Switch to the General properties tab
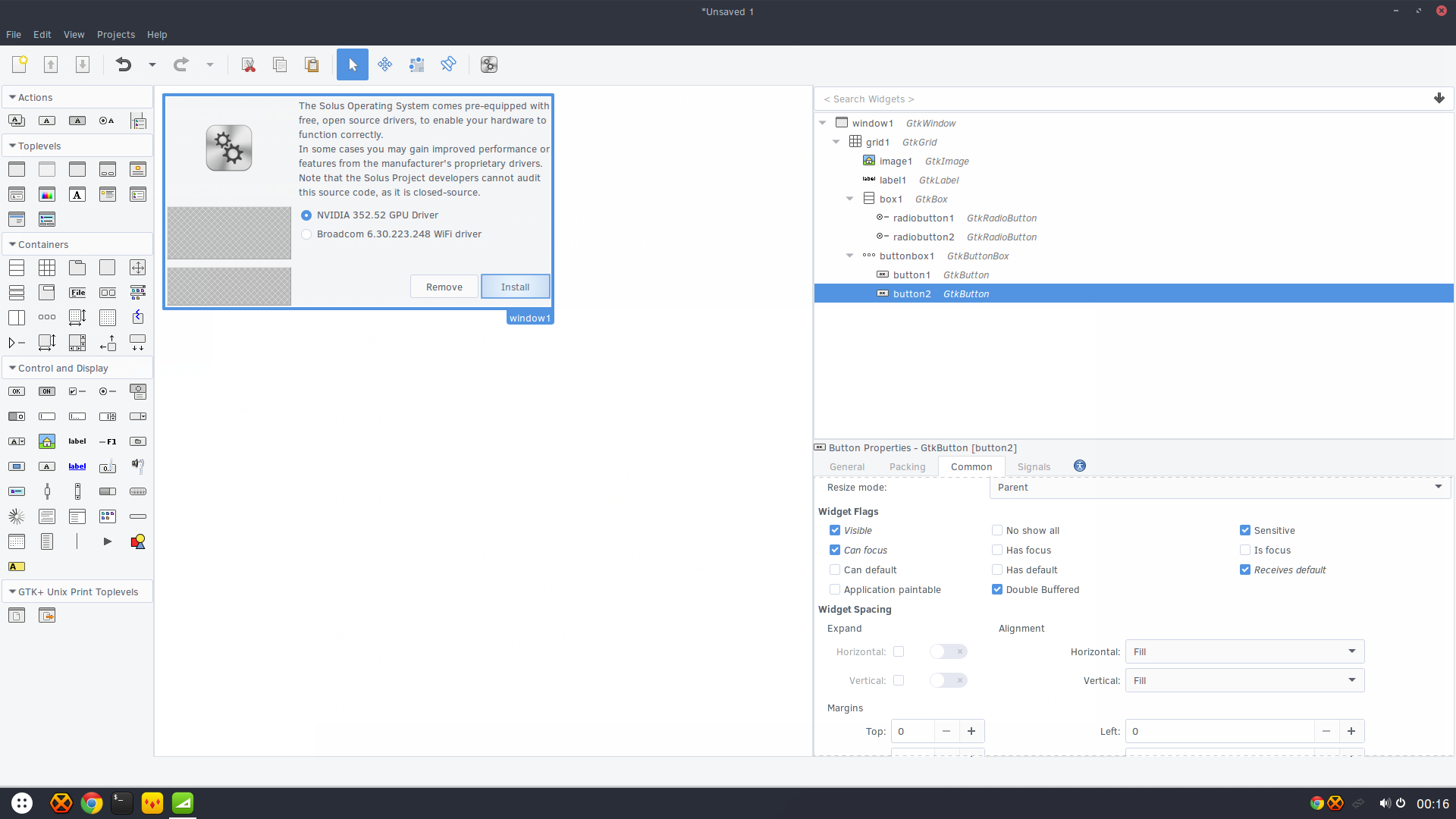The width and height of the screenshot is (1456, 819). 847,466
